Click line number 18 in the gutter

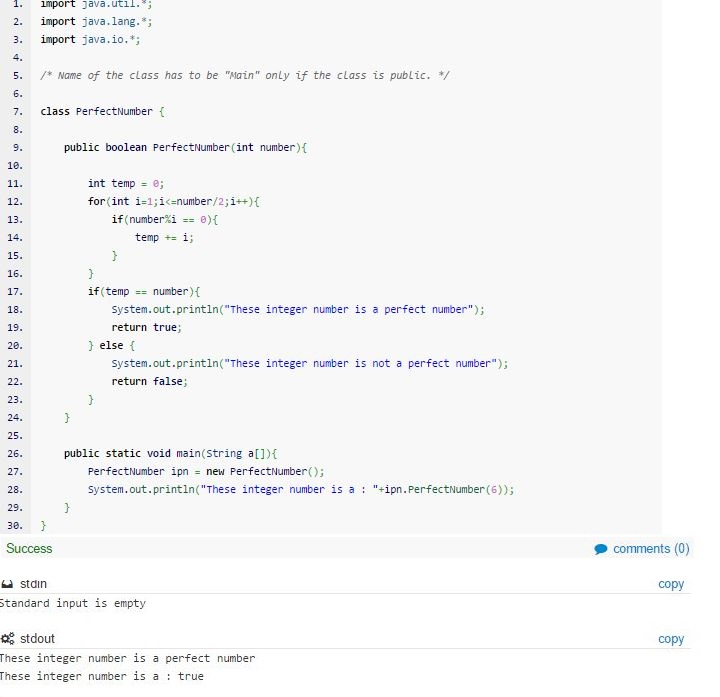click(x=15, y=309)
